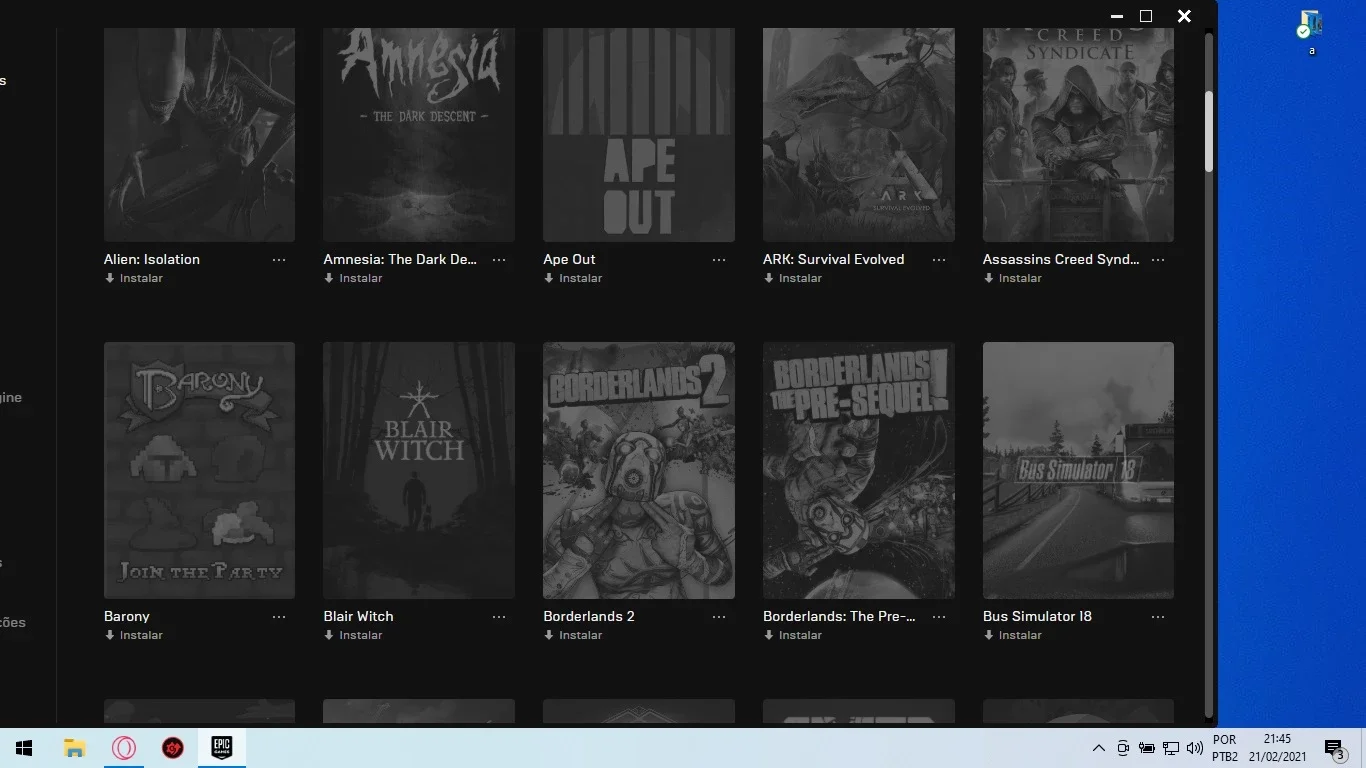Open the three-dot menu for Bus Simulator 18

pyautogui.click(x=1158, y=617)
